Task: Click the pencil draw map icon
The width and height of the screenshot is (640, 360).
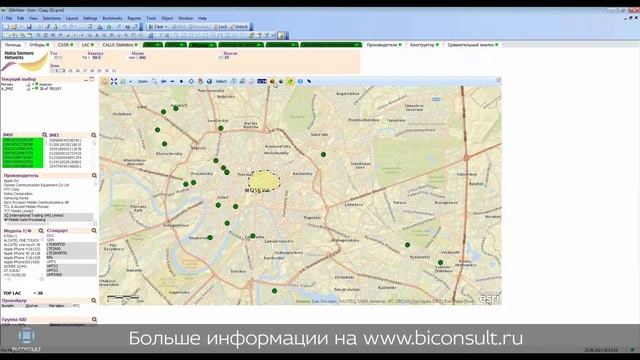Action: 309,81
